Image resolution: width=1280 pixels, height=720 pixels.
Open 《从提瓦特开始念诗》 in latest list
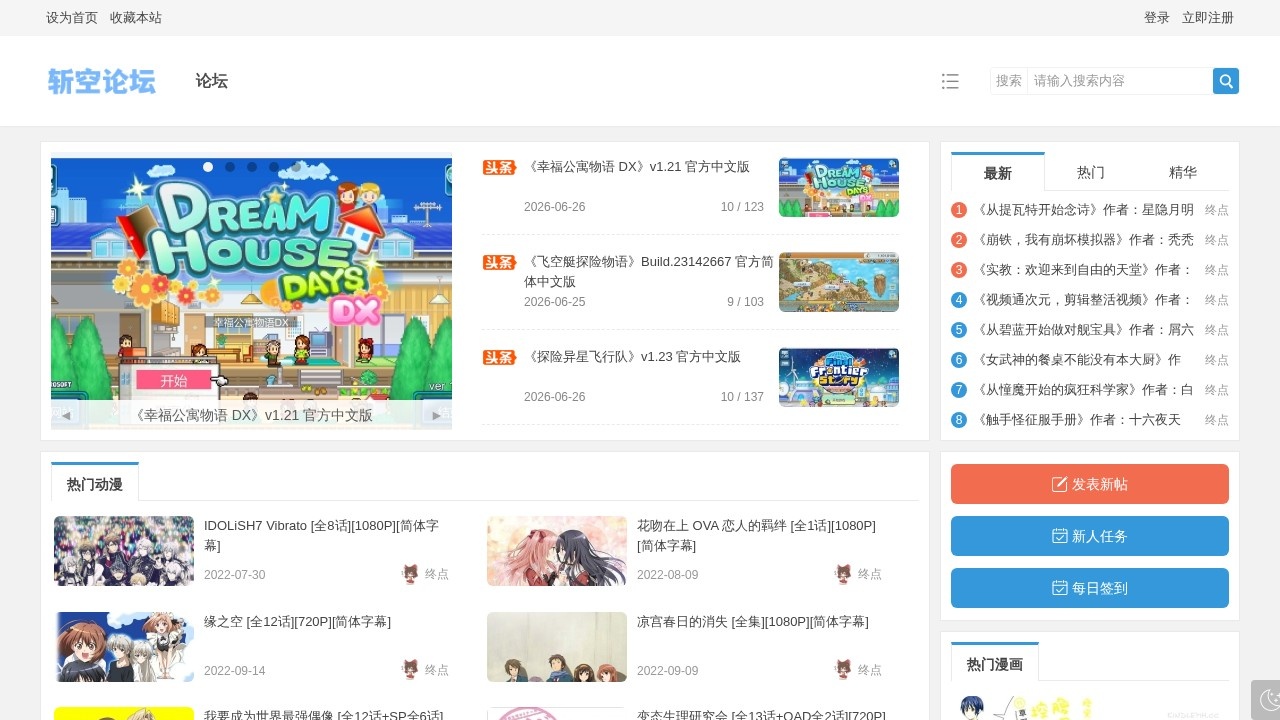pos(1084,210)
